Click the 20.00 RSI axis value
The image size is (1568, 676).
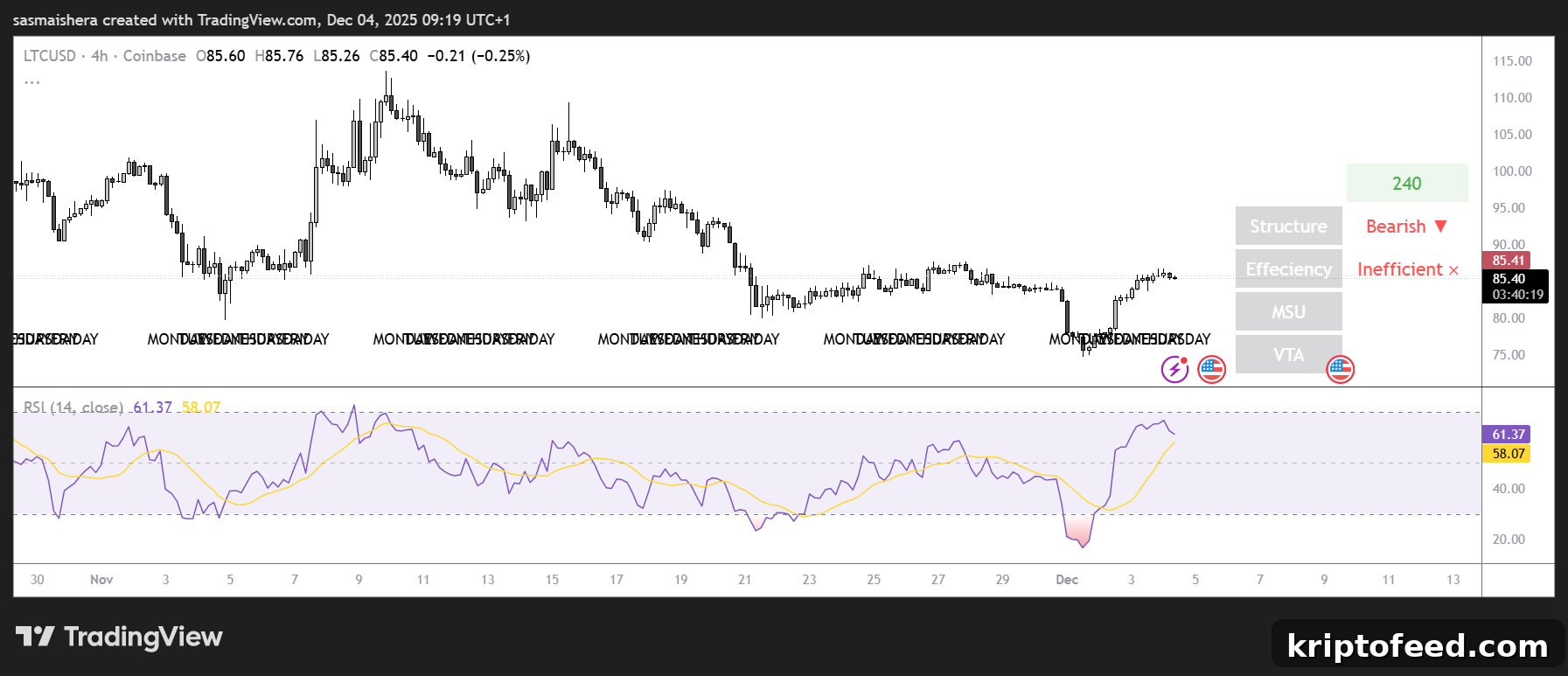[1509, 540]
